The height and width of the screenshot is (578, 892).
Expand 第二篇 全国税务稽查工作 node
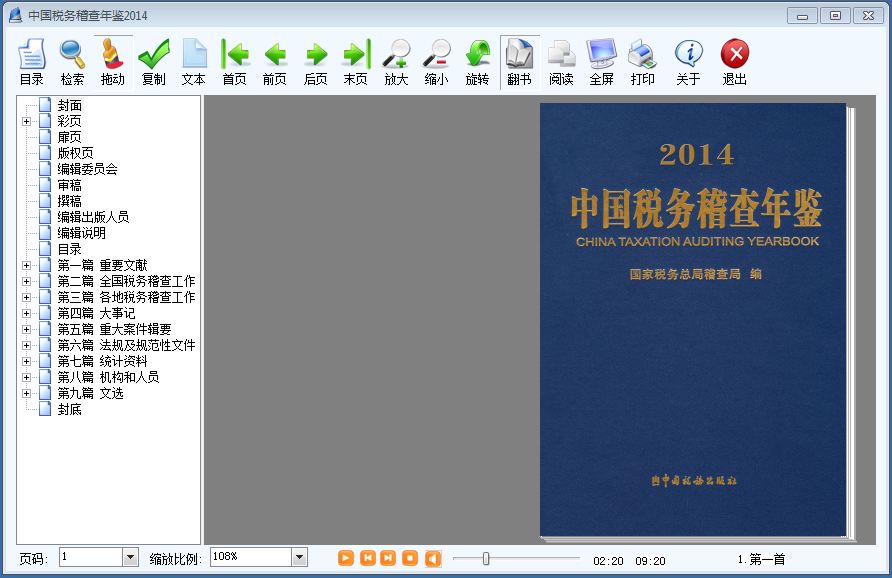(26, 282)
